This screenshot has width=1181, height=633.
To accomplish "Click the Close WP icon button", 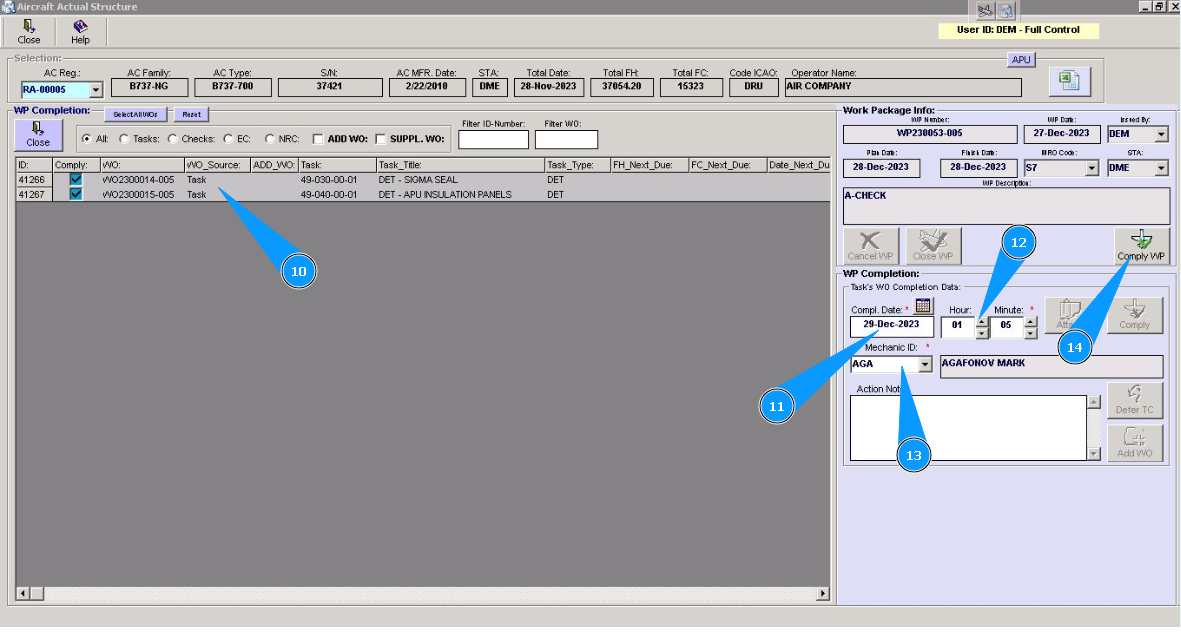I will (933, 246).
